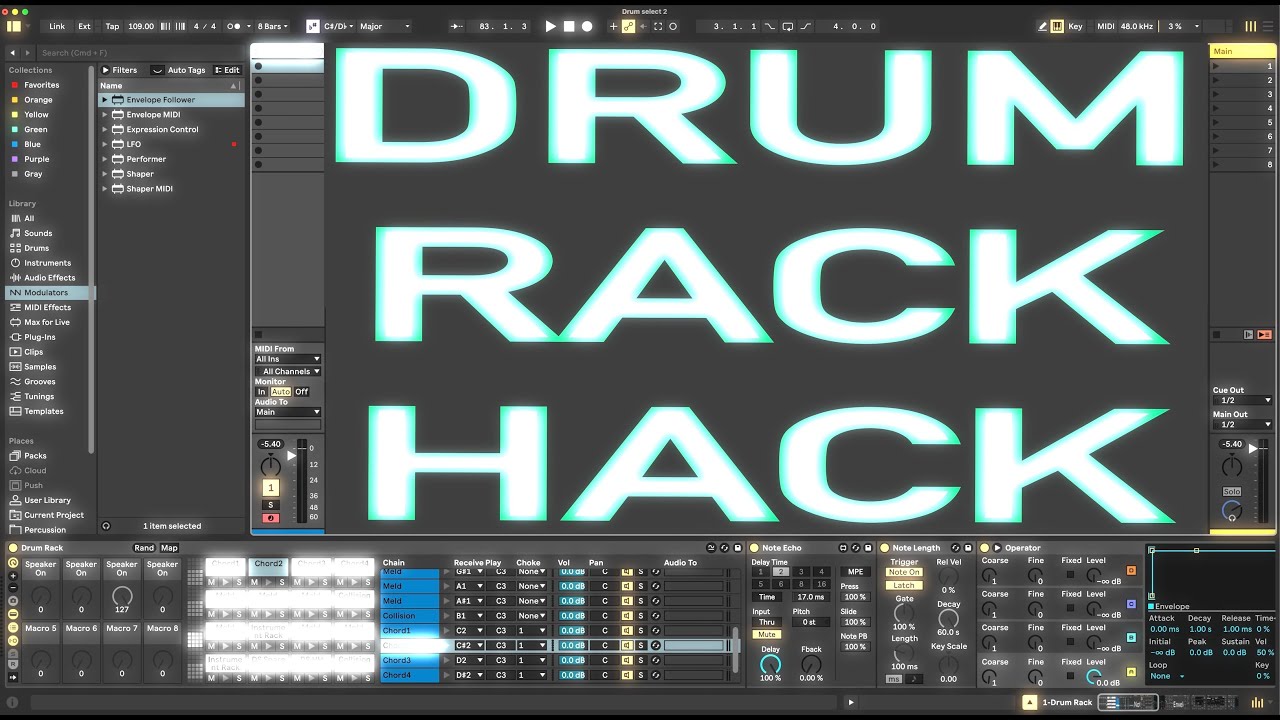Toggle the Link button
The width and height of the screenshot is (1280, 720).
click(x=57, y=27)
